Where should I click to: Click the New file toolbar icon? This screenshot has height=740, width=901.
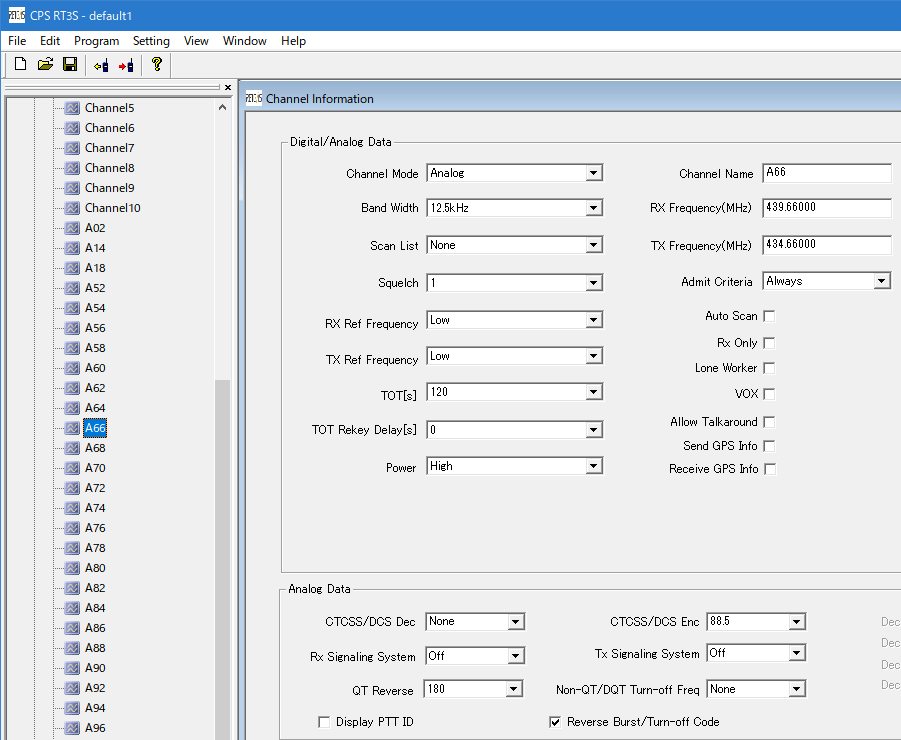click(x=20, y=65)
